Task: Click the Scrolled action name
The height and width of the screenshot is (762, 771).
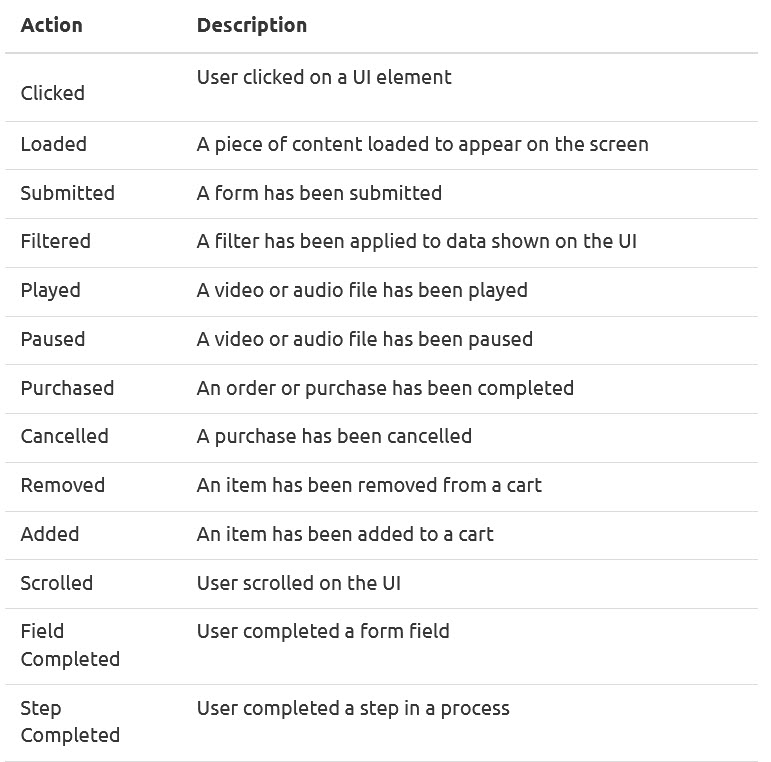Action: point(57,583)
